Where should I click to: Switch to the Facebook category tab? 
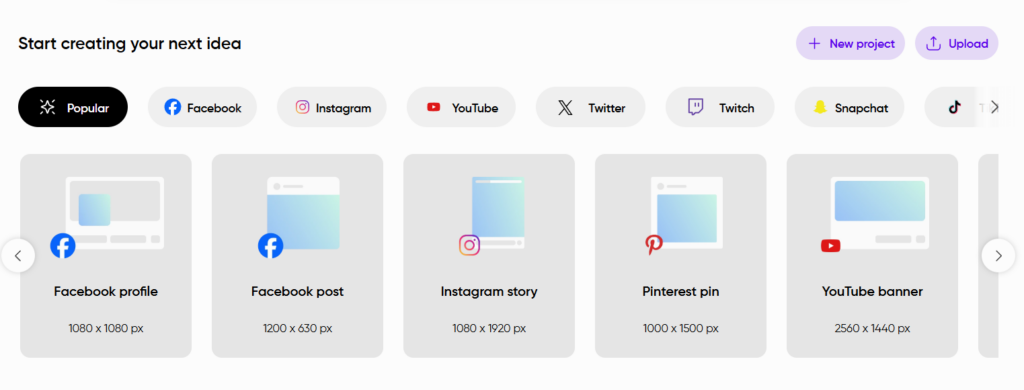coord(202,107)
